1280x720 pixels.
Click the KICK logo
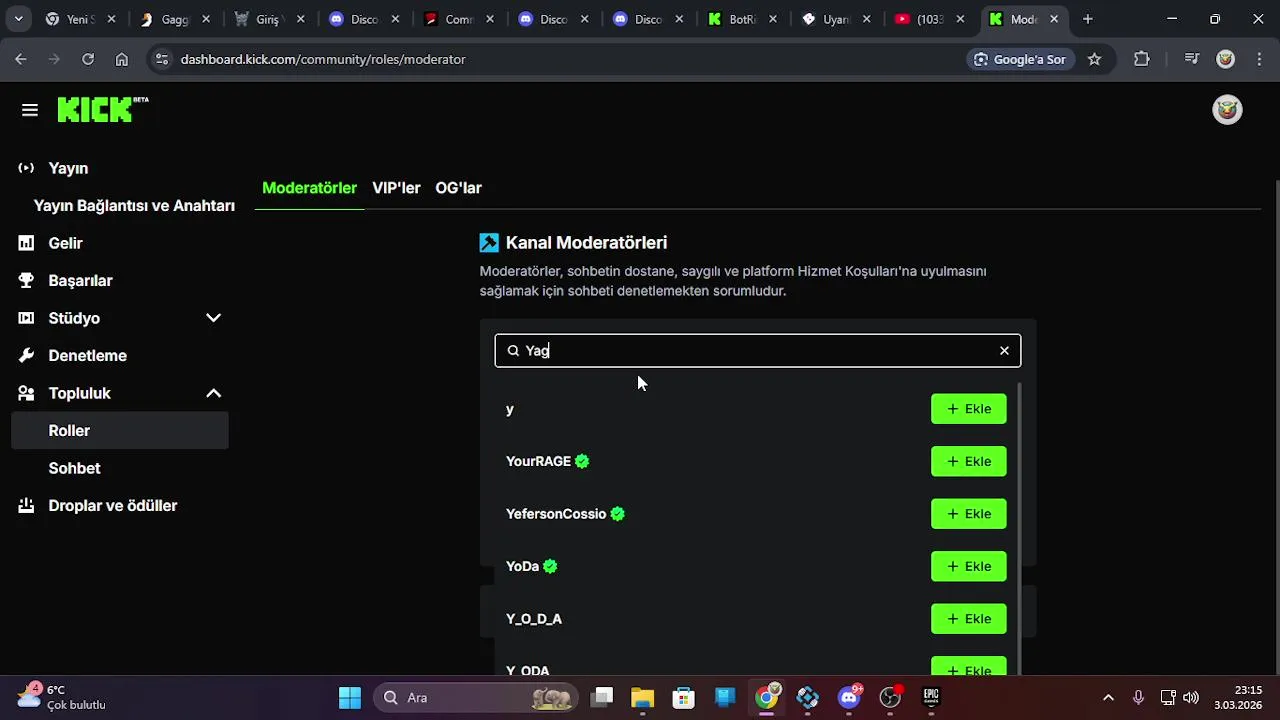pos(102,109)
